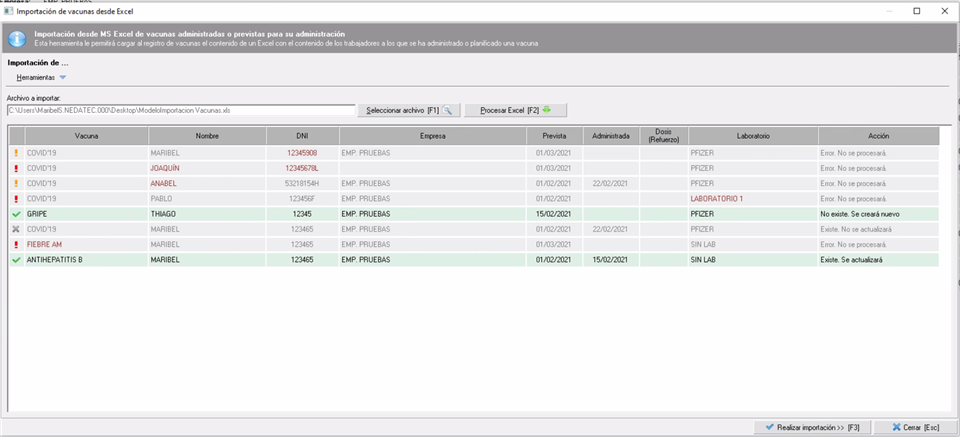Click the DNI column header
The image size is (960, 437).
303,135
